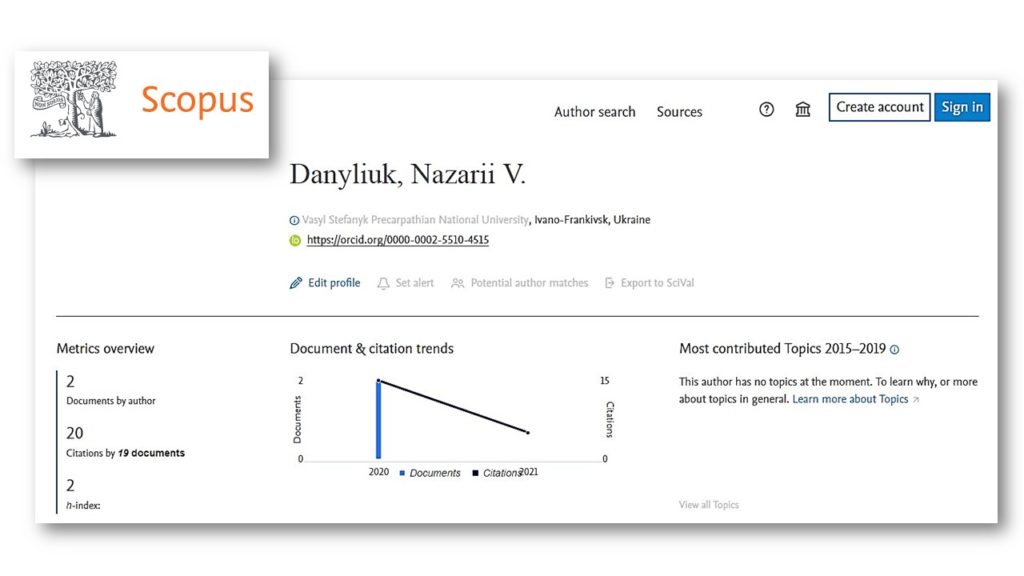Follow the Learn more about Topics link
The image size is (1024, 576).
(850, 399)
